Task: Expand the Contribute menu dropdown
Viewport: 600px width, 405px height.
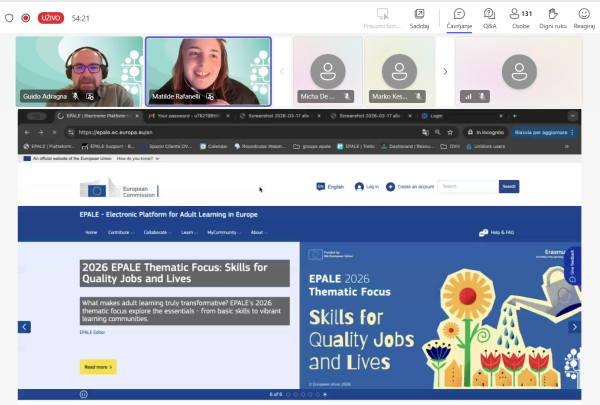Action: tap(121, 232)
